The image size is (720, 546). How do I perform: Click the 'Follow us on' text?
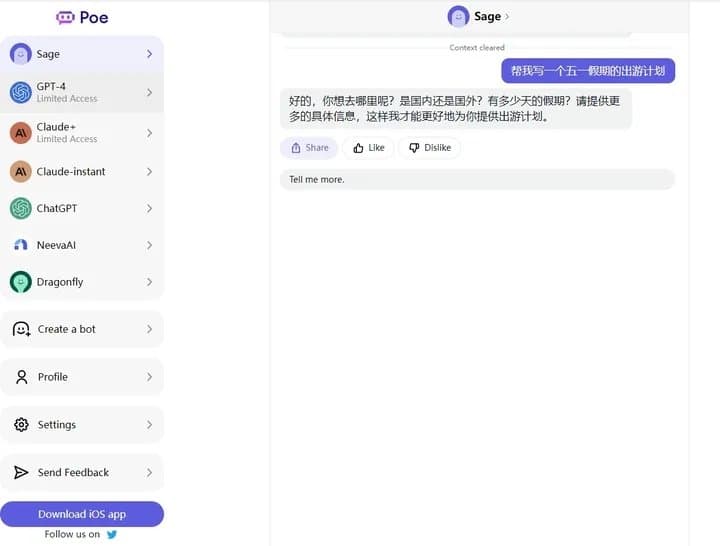tap(72, 534)
